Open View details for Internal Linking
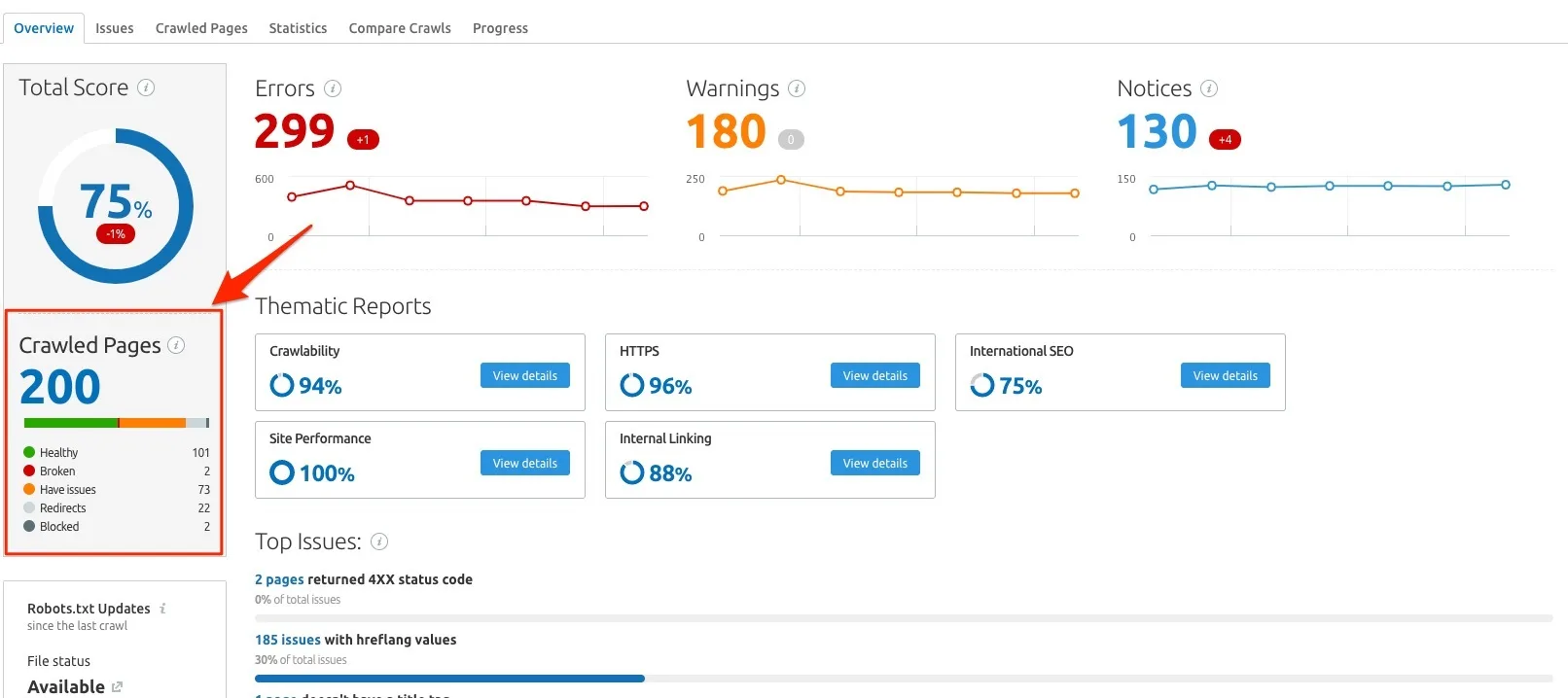This screenshot has width=1568, height=698. click(875, 463)
